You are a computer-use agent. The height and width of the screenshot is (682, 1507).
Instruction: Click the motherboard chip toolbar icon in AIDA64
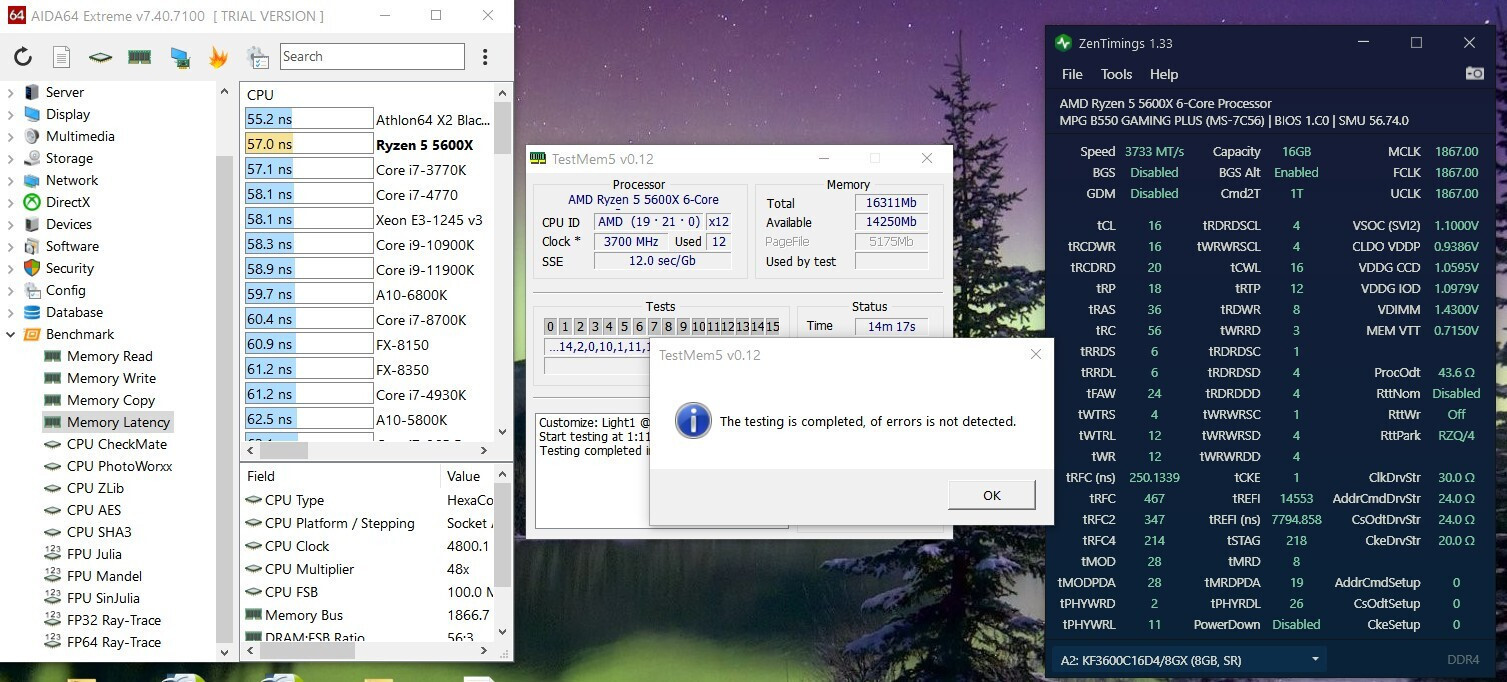100,57
